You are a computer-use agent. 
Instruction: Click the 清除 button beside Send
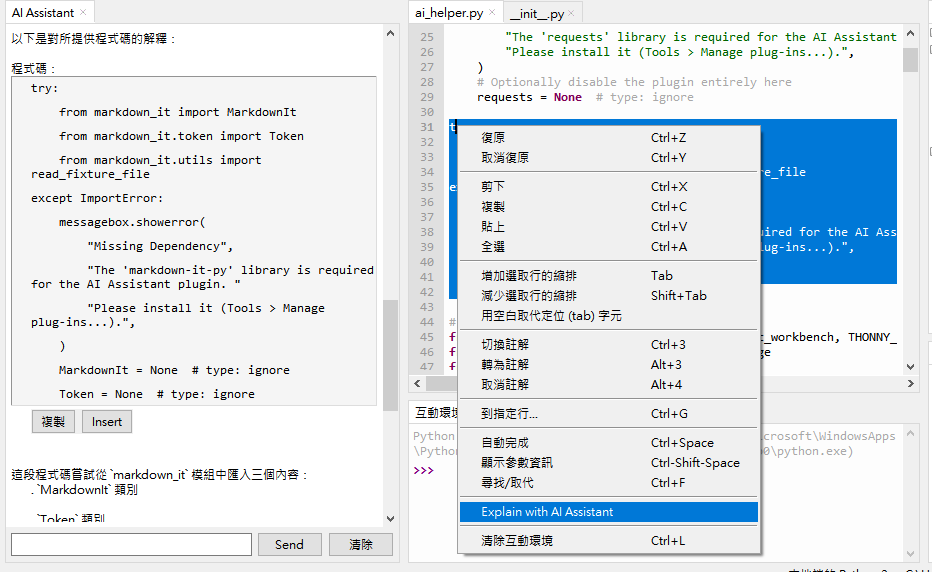point(361,545)
